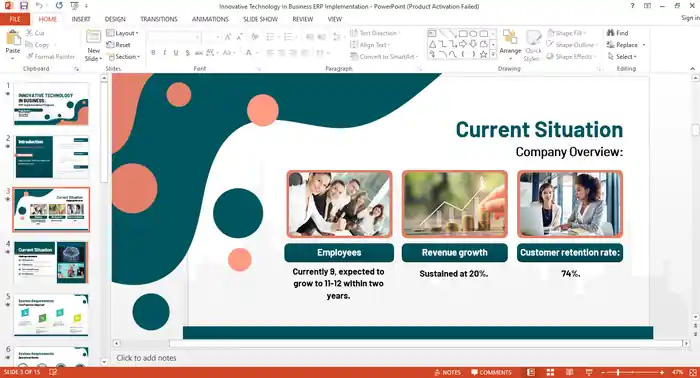The height and width of the screenshot is (378, 700).
Task: Click Reset slide button
Action: coord(119,45)
